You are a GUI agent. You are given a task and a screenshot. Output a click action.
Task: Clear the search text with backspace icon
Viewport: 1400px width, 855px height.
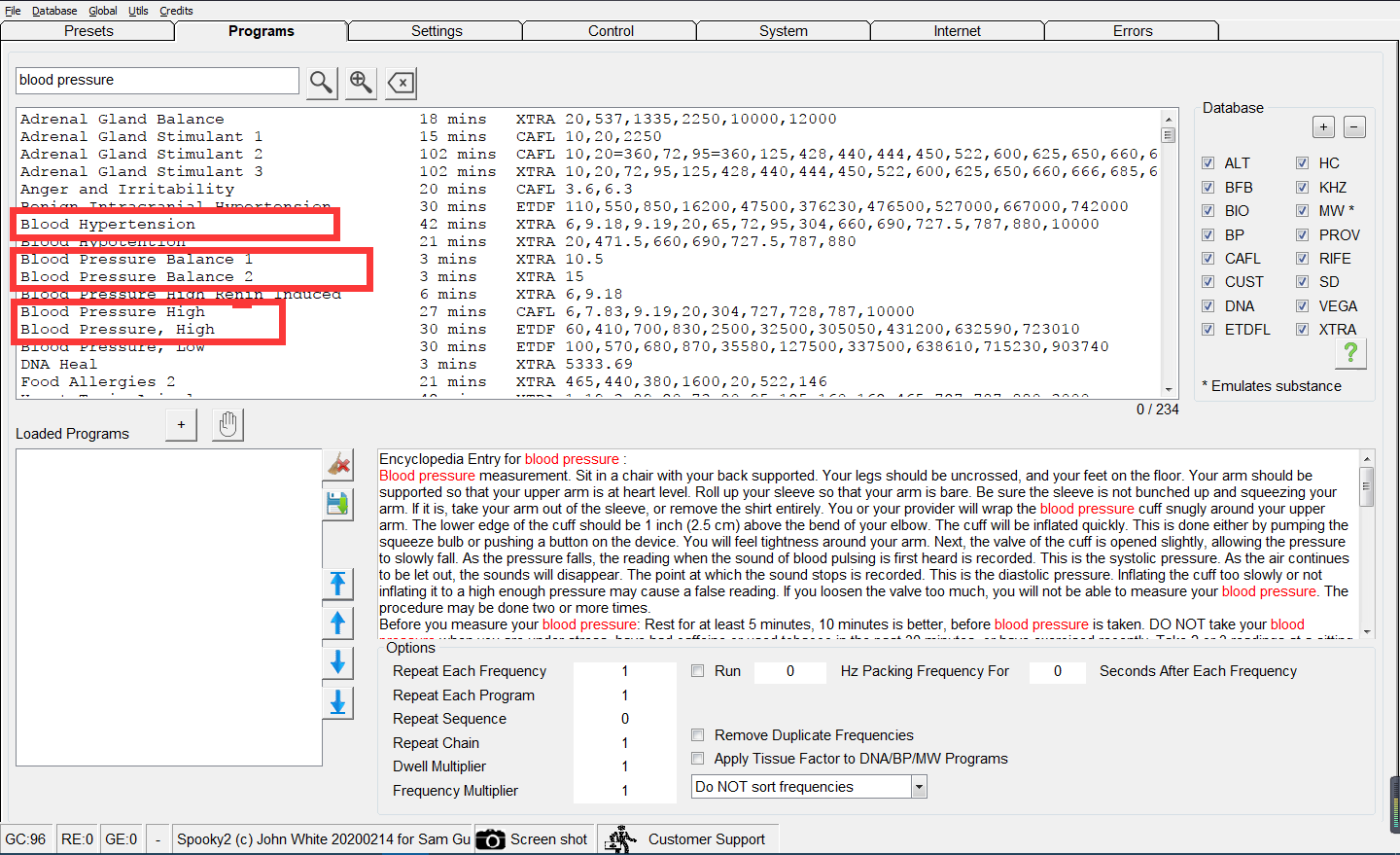coord(401,83)
